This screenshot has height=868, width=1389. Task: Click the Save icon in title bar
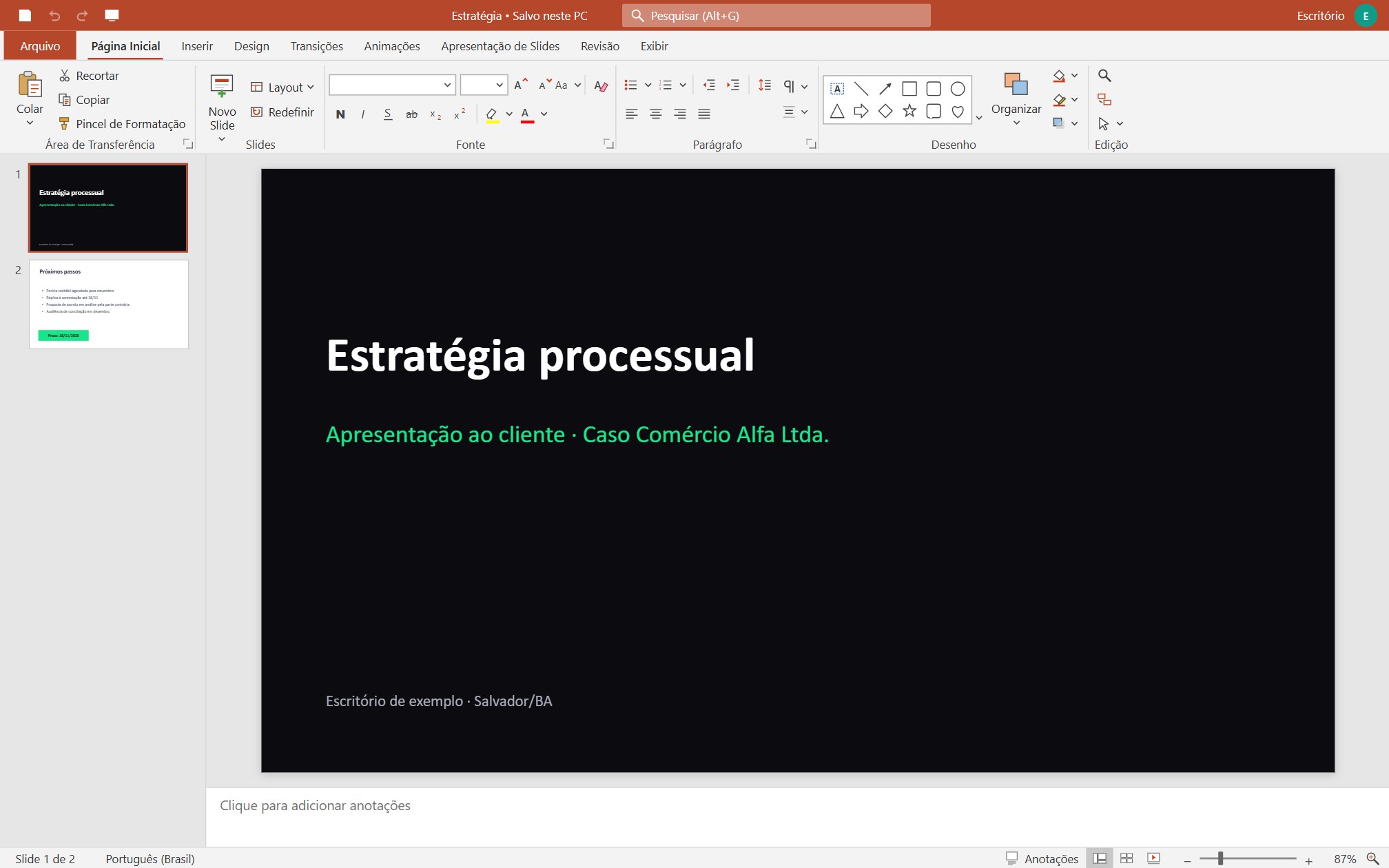25,15
